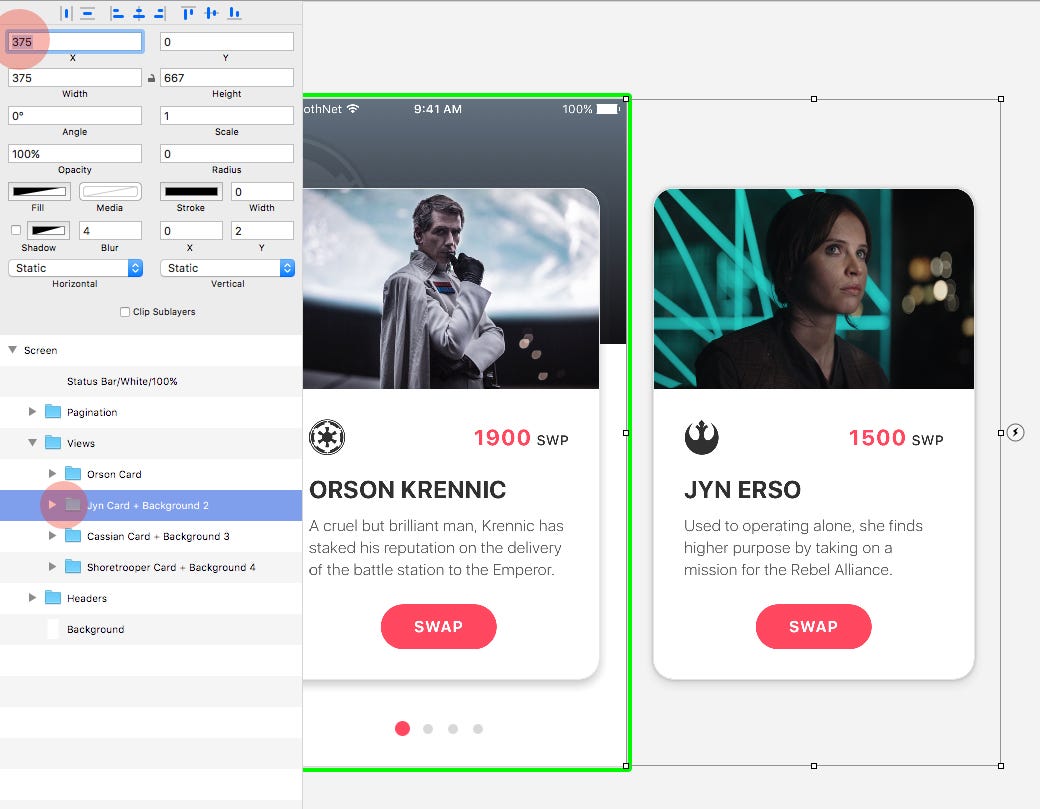The image size is (1040, 809).
Task: Click the fourth pagination dot
Action: coord(478,729)
